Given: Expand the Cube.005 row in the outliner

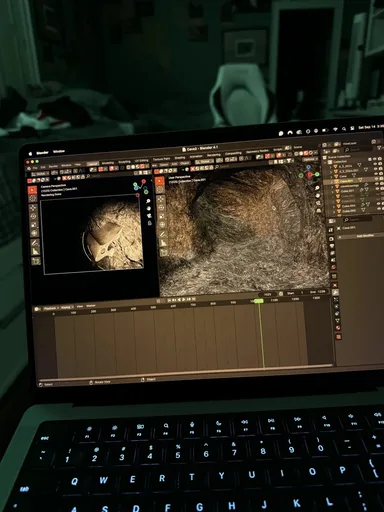Looking at the screenshot, I should (334, 211).
